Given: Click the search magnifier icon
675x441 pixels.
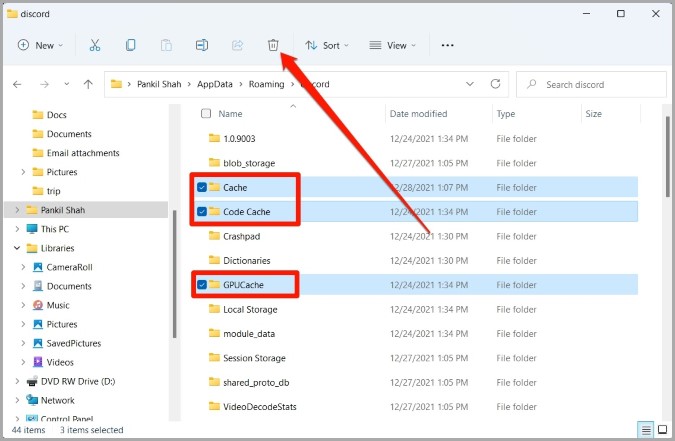Looking at the screenshot, I should (532, 84).
